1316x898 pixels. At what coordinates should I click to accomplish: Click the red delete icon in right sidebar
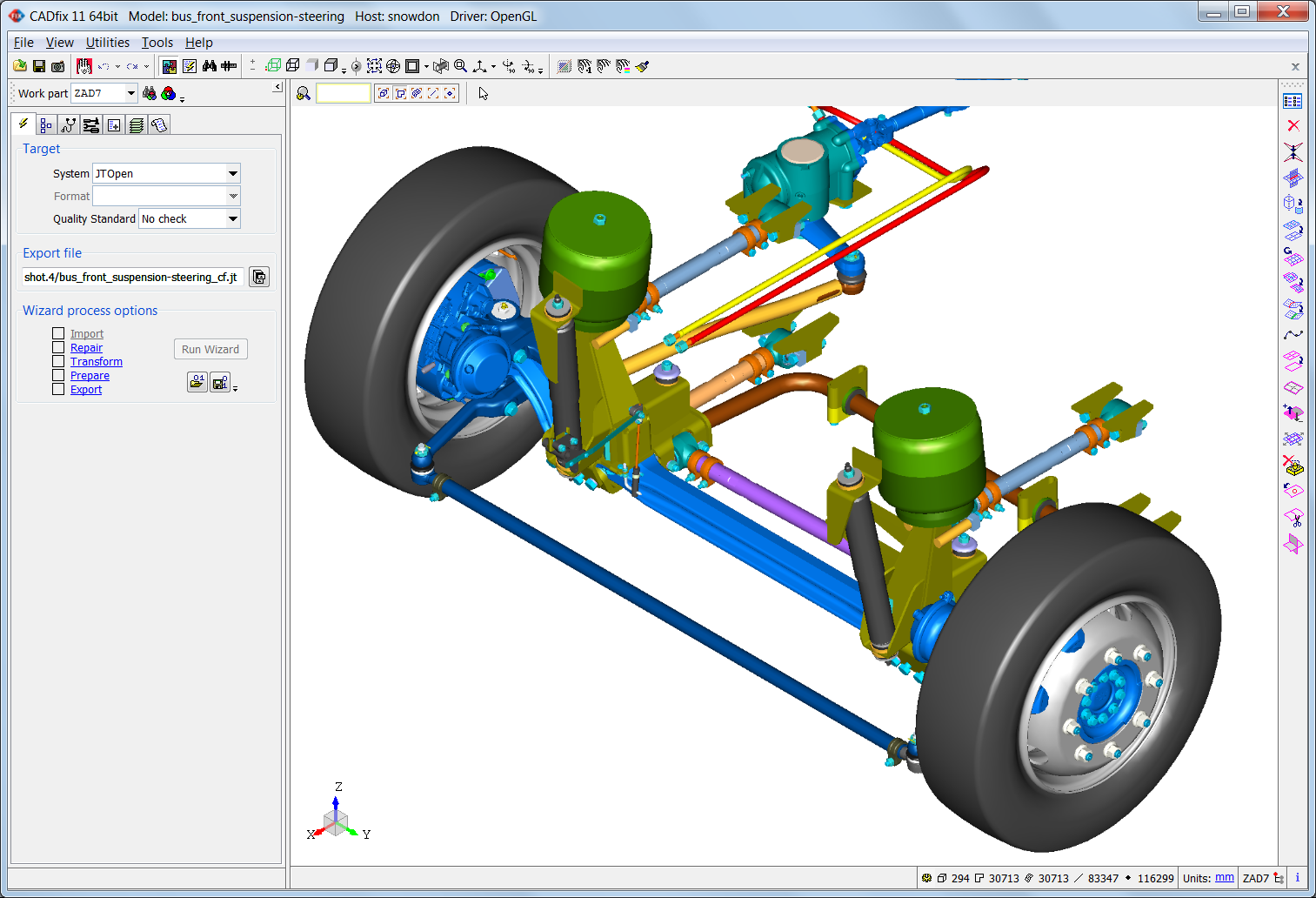tap(1293, 124)
